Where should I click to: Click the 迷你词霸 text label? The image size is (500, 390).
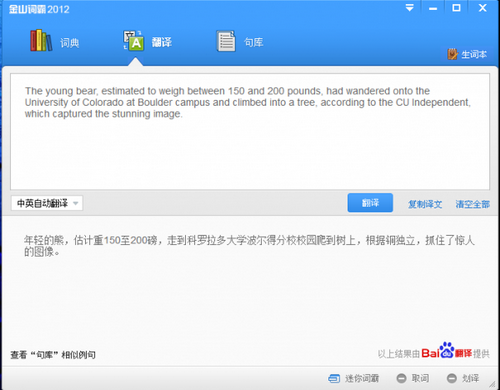(x=362, y=378)
